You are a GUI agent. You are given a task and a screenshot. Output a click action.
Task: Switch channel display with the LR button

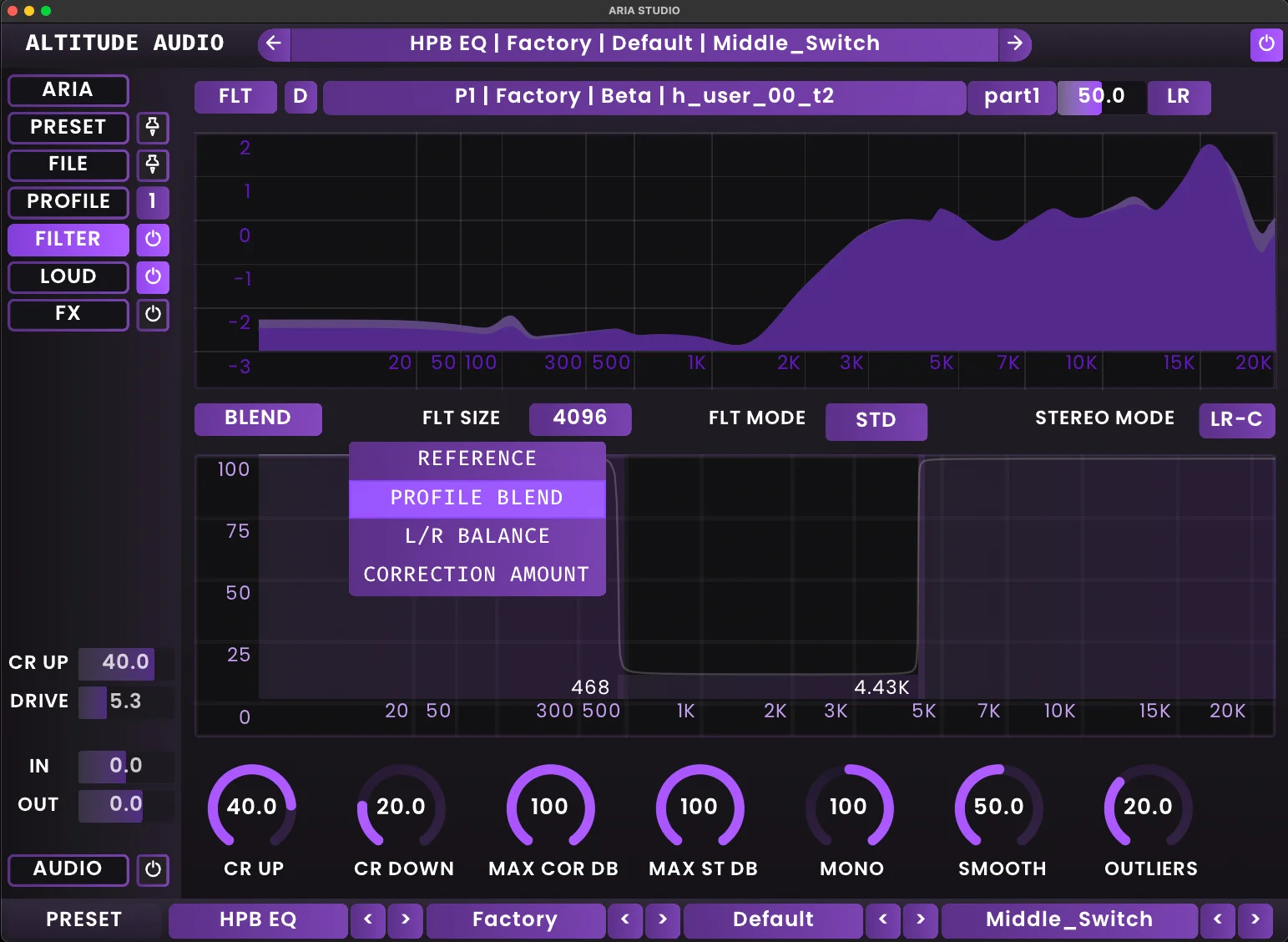pos(1179,97)
